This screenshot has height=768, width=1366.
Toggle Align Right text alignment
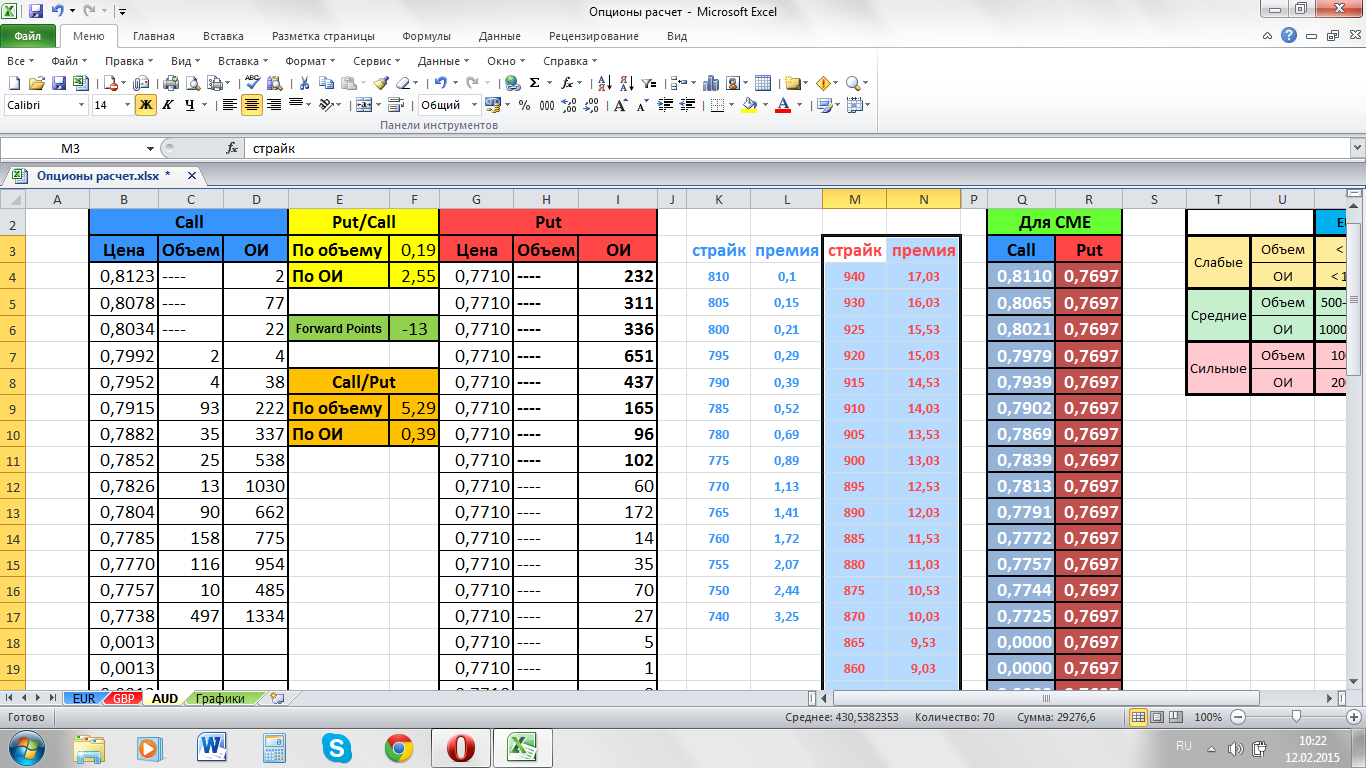pyautogui.click(x=274, y=105)
